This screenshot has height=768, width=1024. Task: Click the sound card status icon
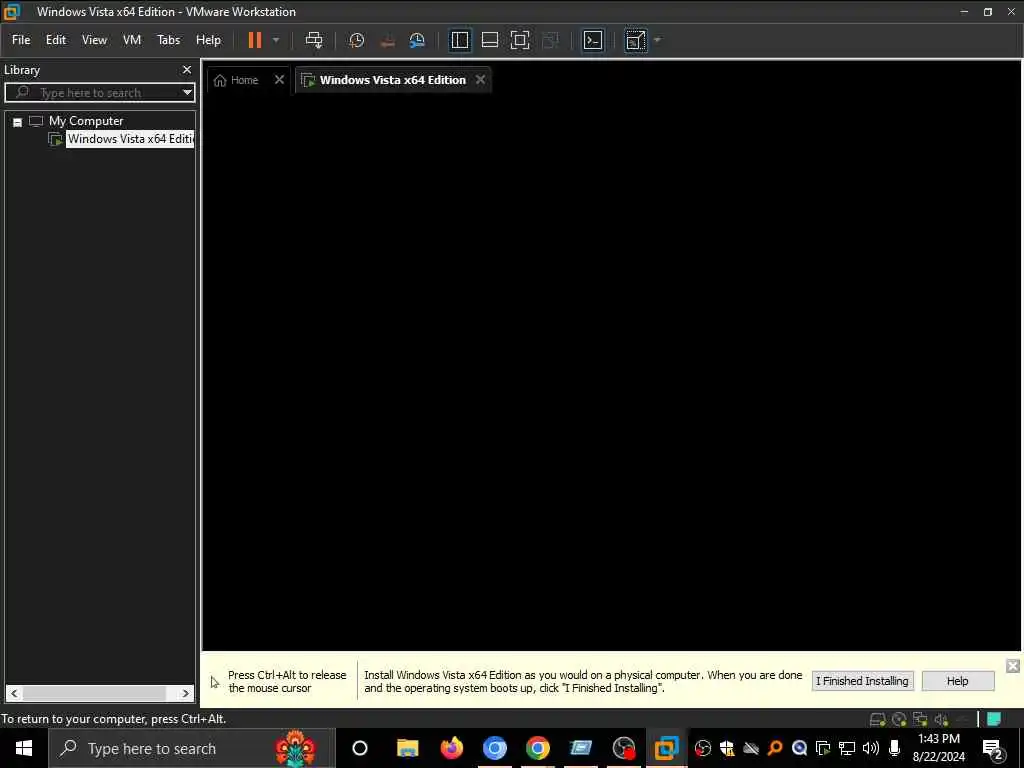coord(941,720)
